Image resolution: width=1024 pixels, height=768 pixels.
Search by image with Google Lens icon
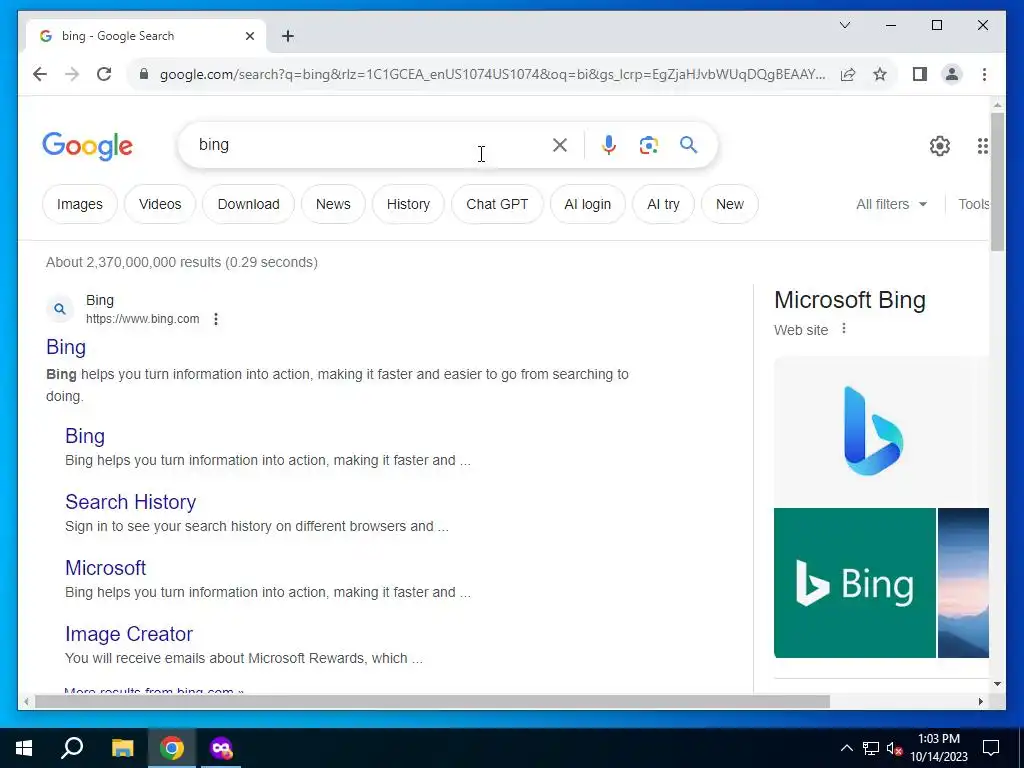point(648,145)
